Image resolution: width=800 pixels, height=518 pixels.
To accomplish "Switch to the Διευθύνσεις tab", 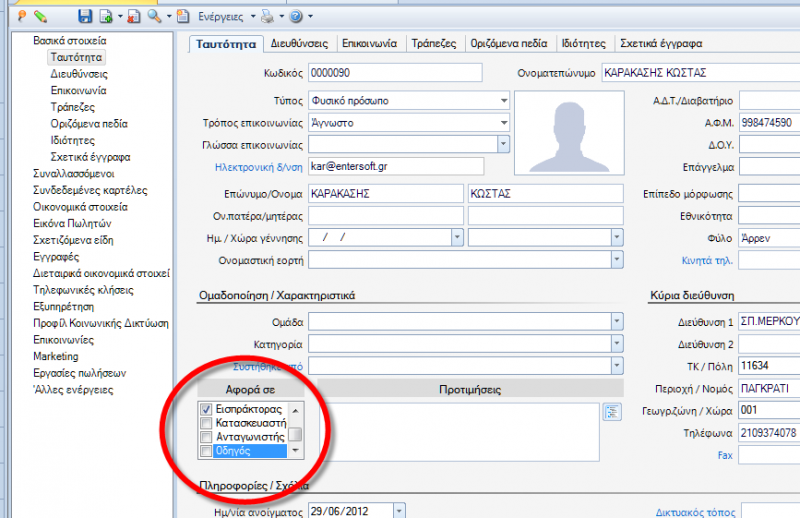I will click(299, 44).
